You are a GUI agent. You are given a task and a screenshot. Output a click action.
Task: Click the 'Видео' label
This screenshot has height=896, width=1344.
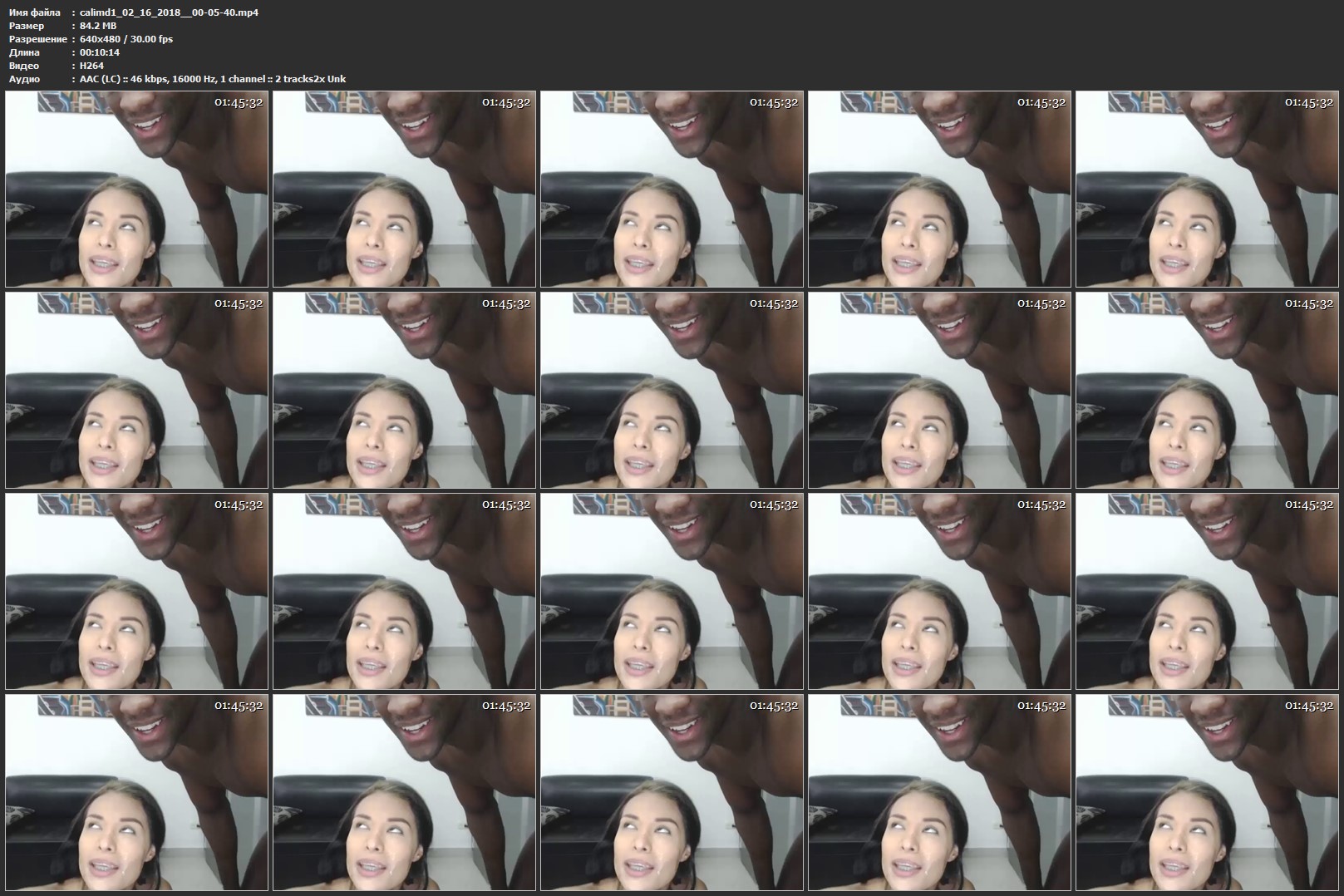[24, 66]
